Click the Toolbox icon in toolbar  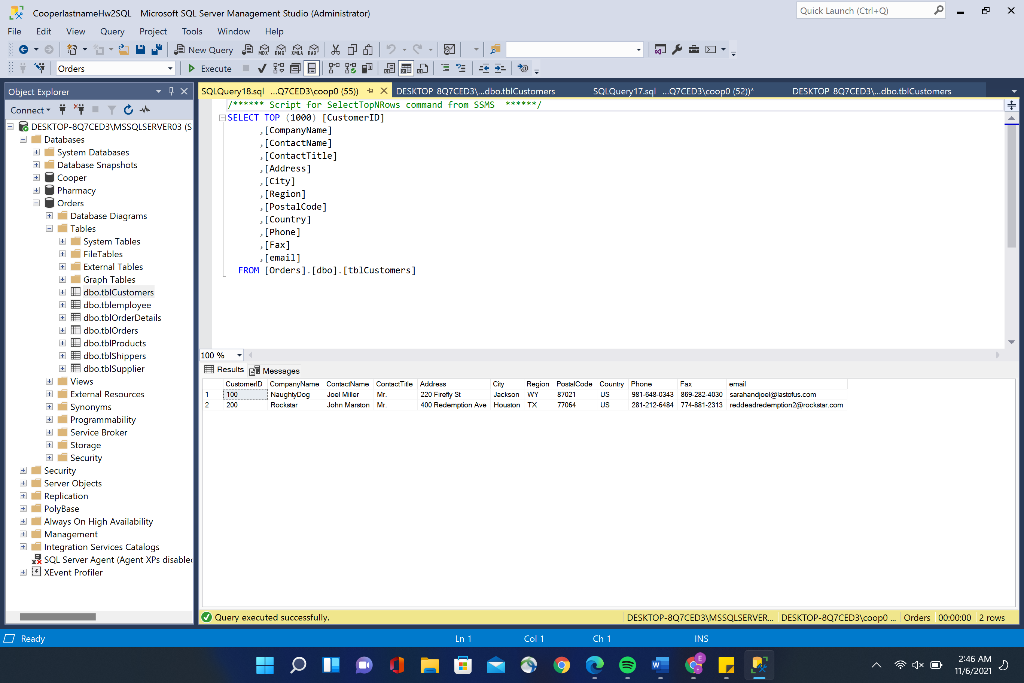pyautogui.click(x=694, y=50)
